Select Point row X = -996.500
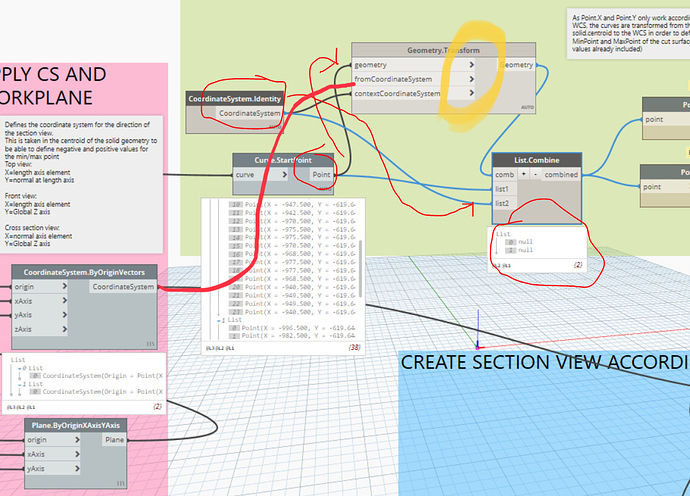The image size is (690, 496). tap(292, 328)
